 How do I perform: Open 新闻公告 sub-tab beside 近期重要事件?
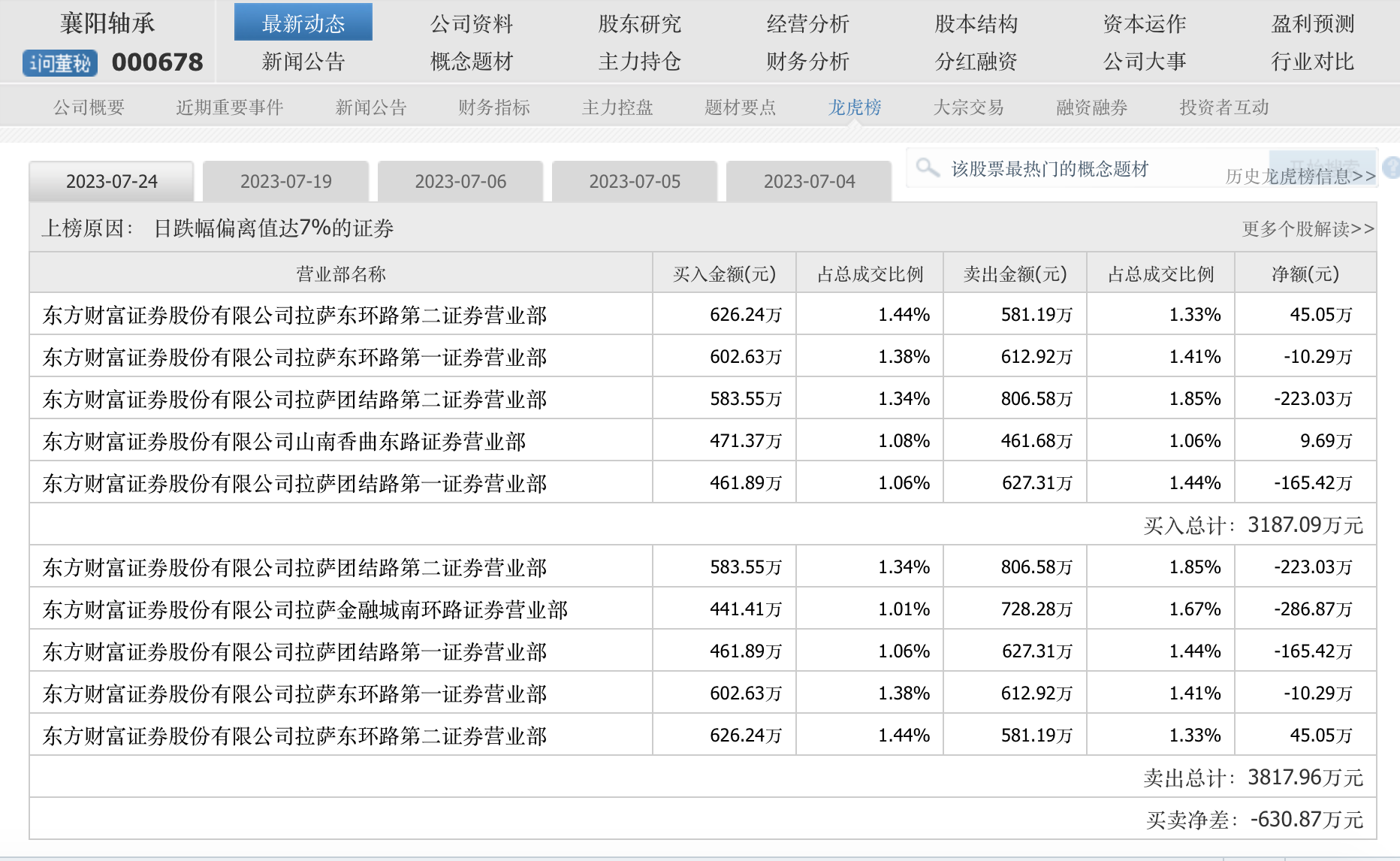click(371, 107)
